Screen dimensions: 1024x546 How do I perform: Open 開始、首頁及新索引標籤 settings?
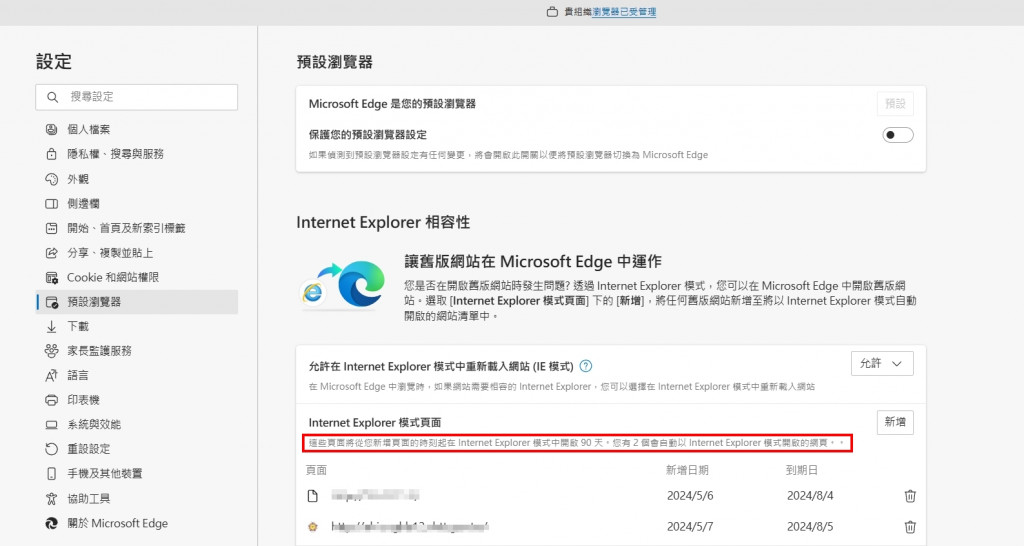136,228
